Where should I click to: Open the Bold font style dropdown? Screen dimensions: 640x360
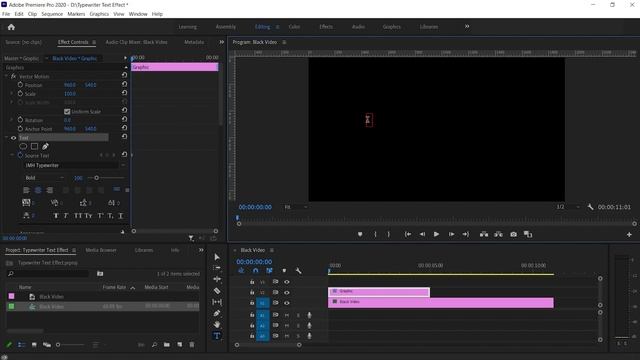coord(44,178)
